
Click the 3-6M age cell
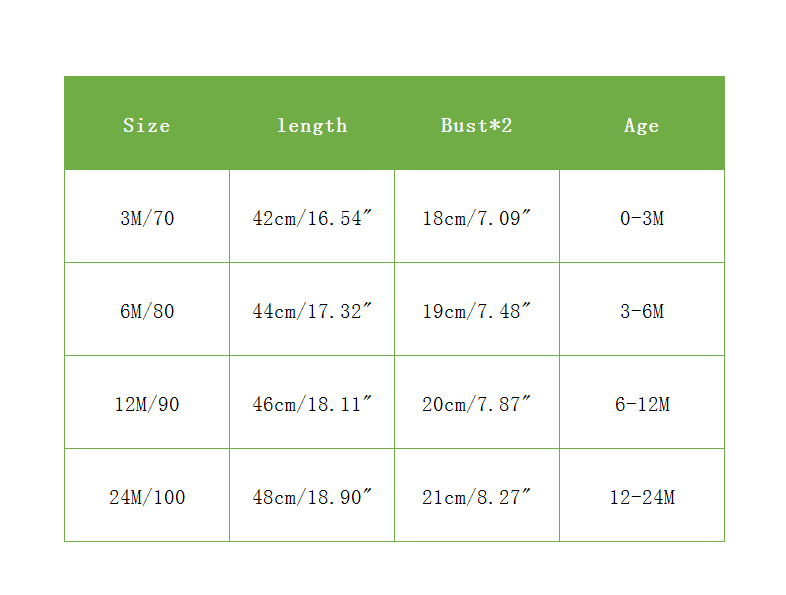(x=642, y=311)
